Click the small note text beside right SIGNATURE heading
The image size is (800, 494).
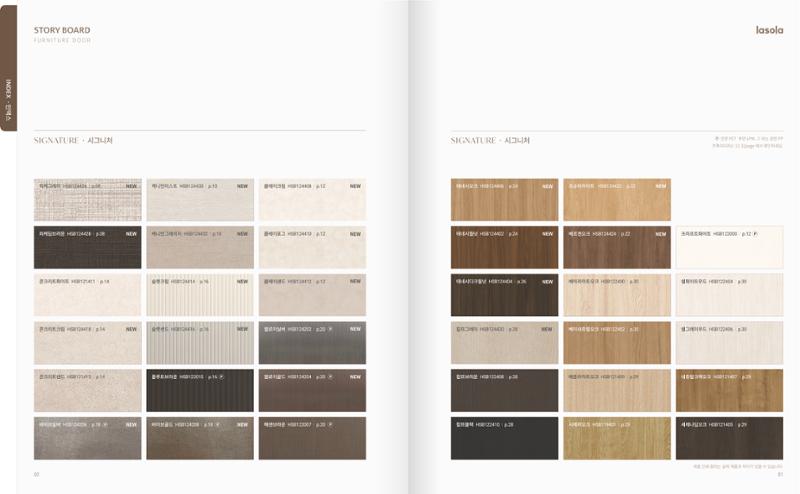click(747, 142)
